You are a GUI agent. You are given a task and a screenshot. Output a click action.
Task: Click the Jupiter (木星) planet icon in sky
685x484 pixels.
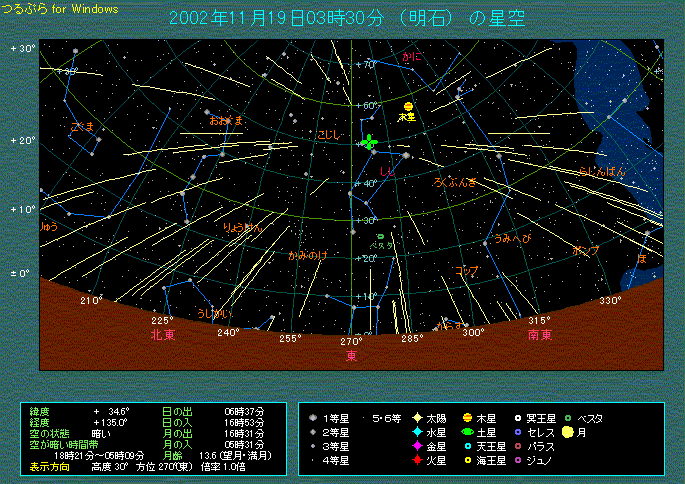click(408, 106)
